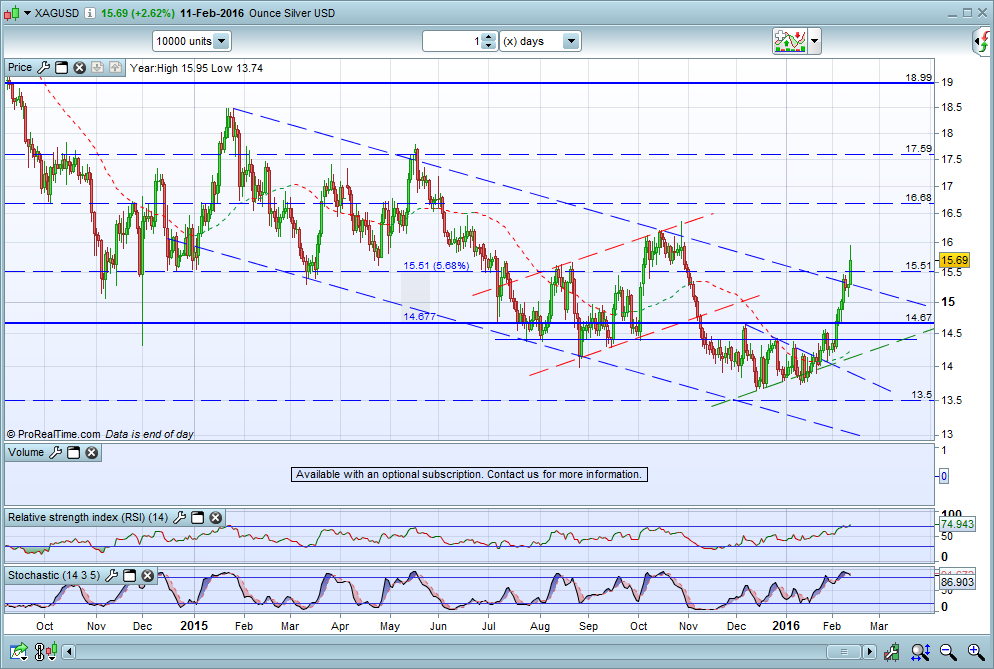Click the scrollbar right arrow
The image size is (994, 669).
click(870, 651)
